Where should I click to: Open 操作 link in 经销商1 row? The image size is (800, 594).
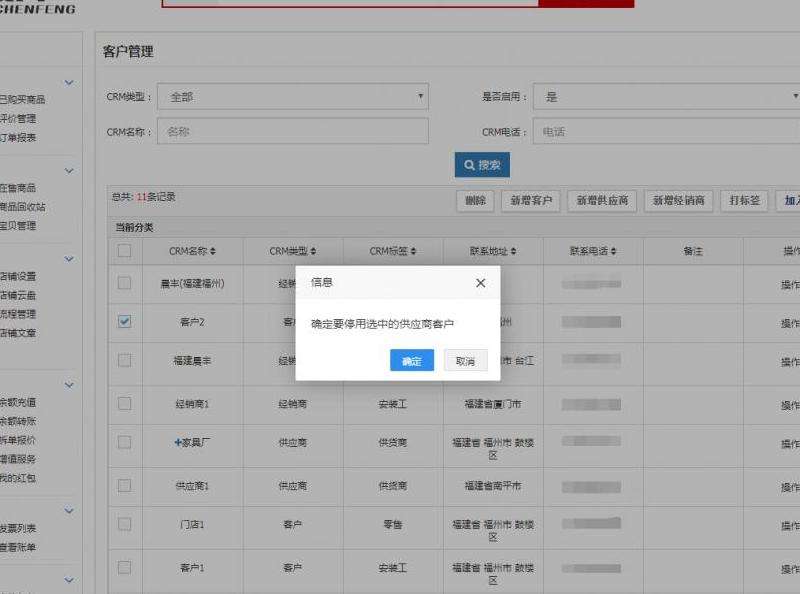click(790, 406)
